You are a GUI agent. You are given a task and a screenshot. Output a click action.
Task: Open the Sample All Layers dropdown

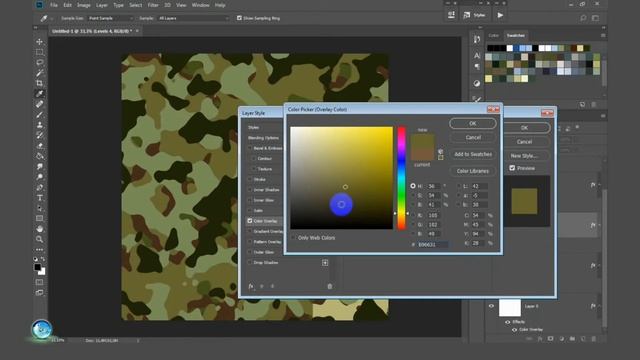click(x=193, y=18)
